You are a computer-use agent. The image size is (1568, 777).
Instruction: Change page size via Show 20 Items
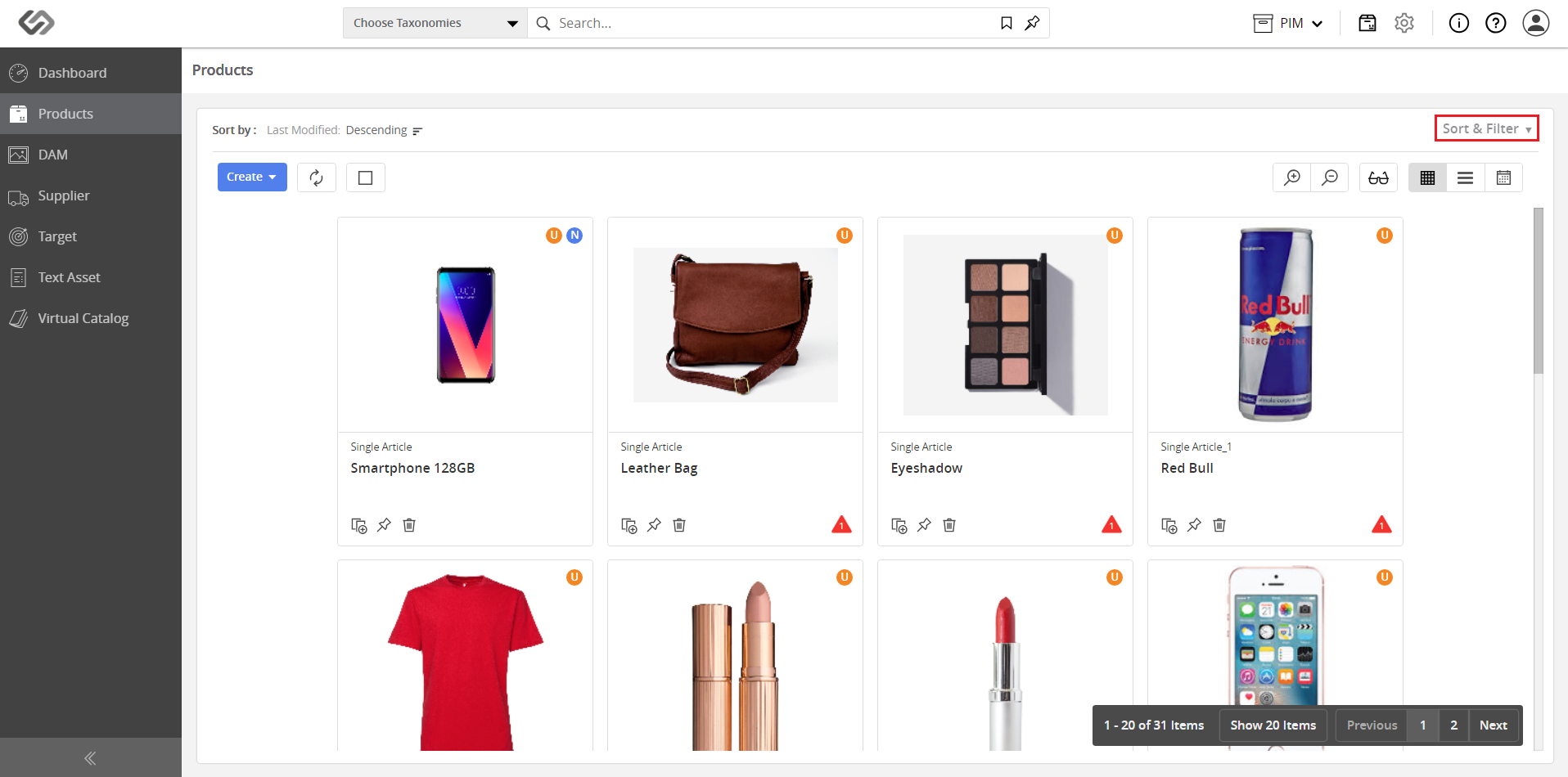1273,725
